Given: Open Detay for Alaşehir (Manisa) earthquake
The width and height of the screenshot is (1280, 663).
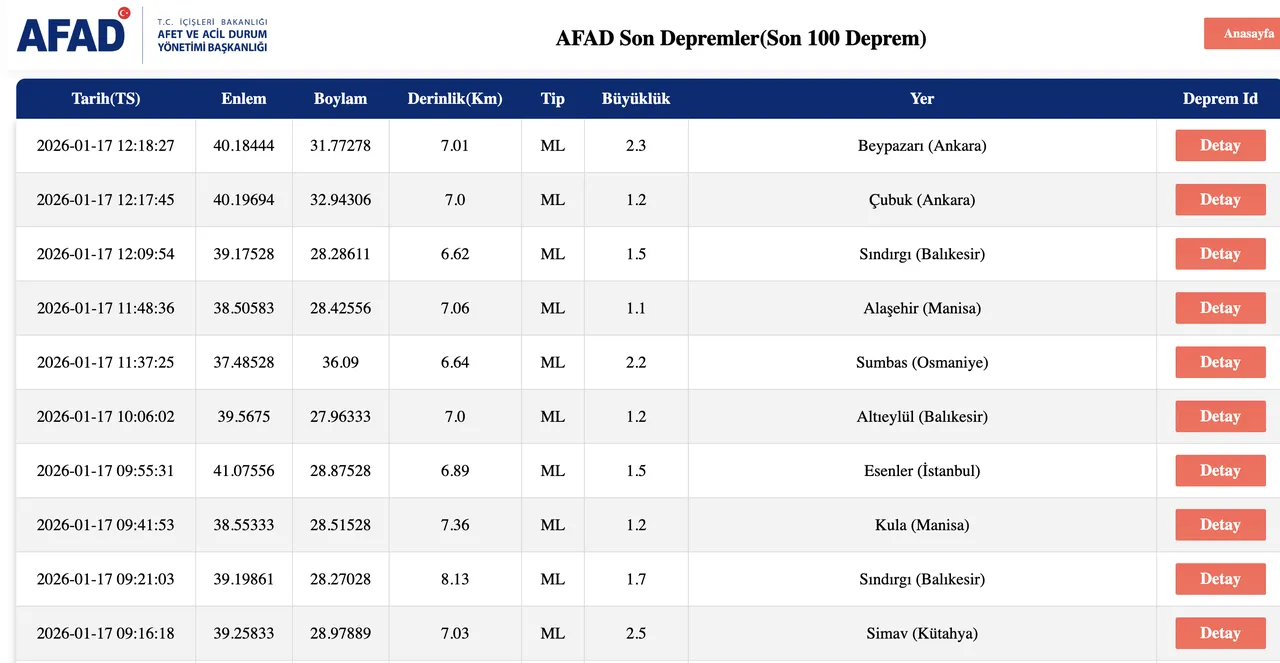Looking at the screenshot, I should [x=1220, y=308].
